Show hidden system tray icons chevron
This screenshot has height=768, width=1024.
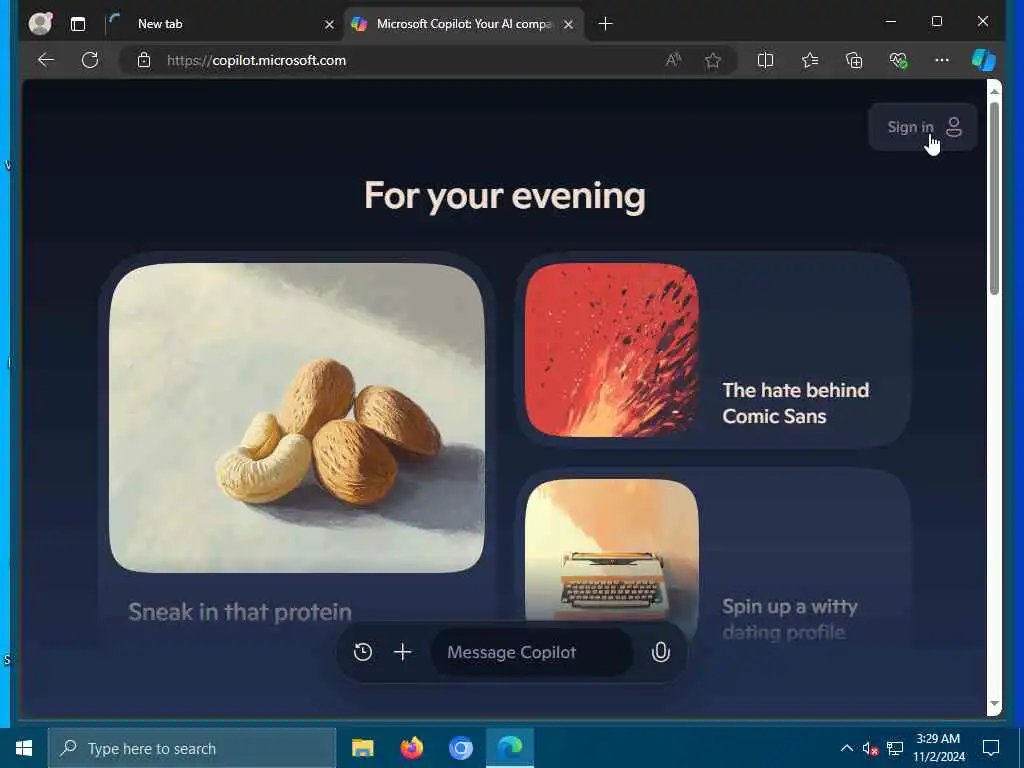[846, 748]
